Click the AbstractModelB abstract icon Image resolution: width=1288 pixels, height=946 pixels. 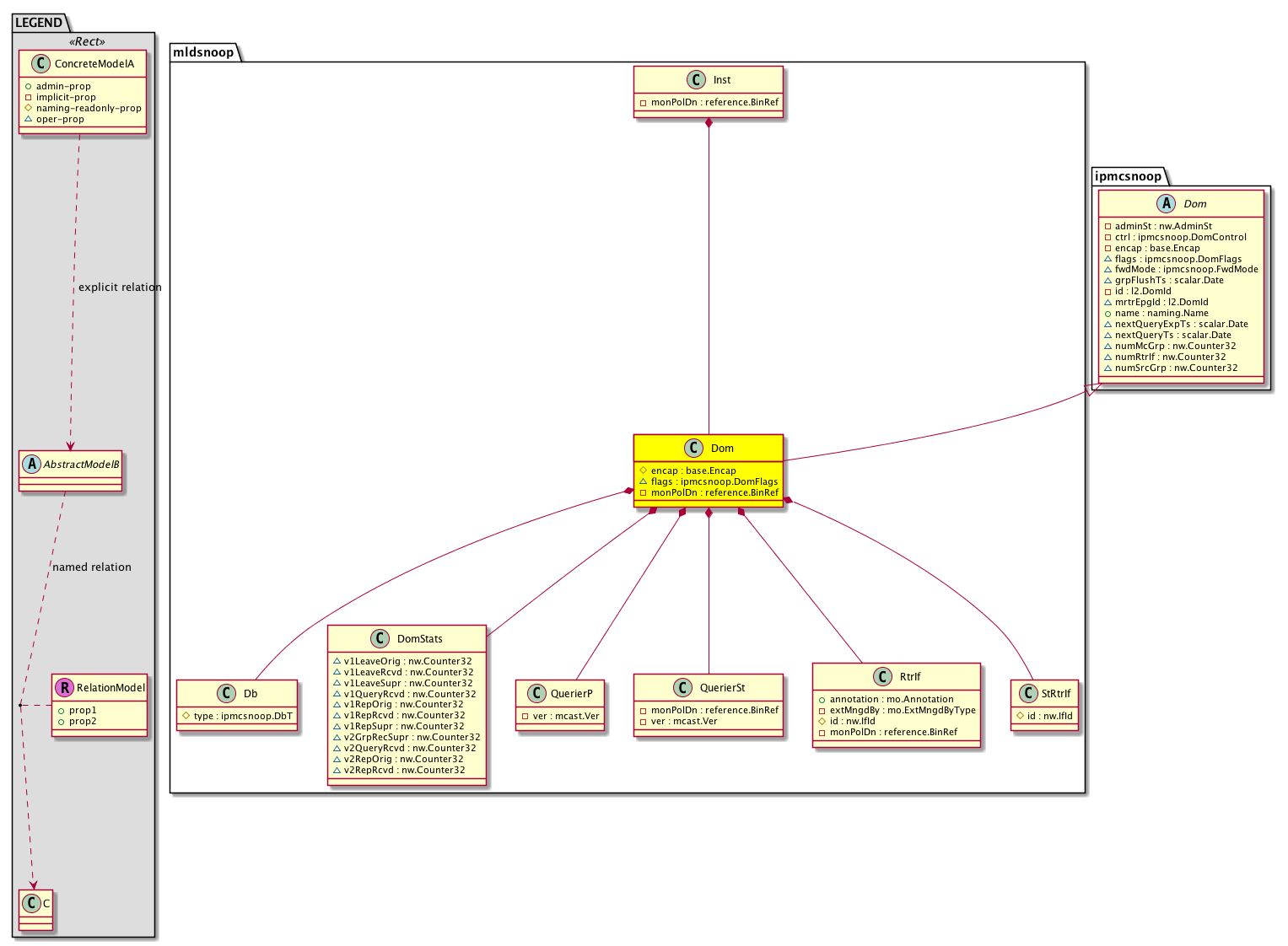32,465
